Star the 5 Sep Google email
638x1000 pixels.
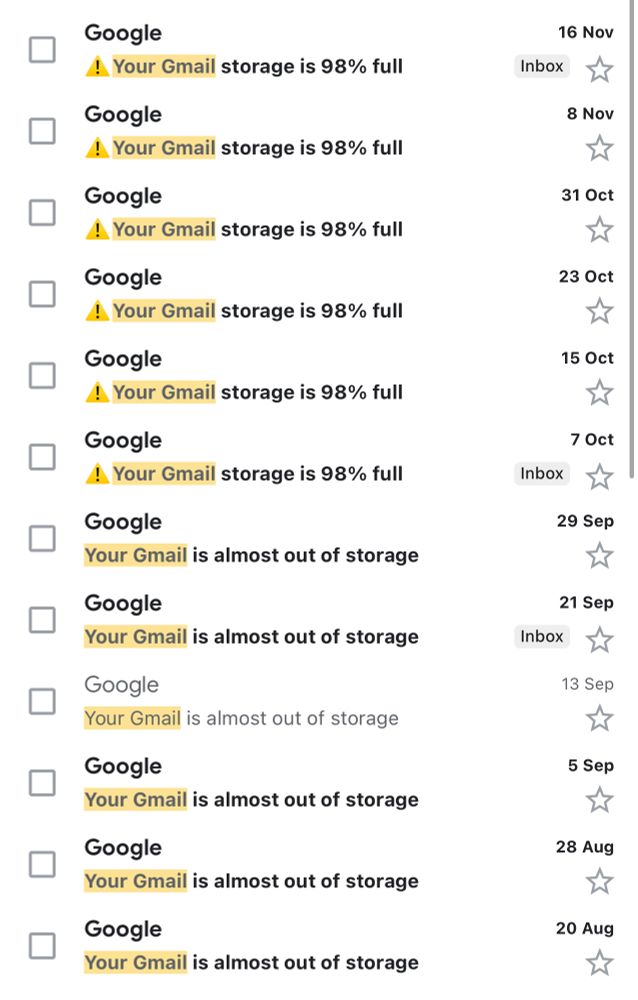coord(599,800)
